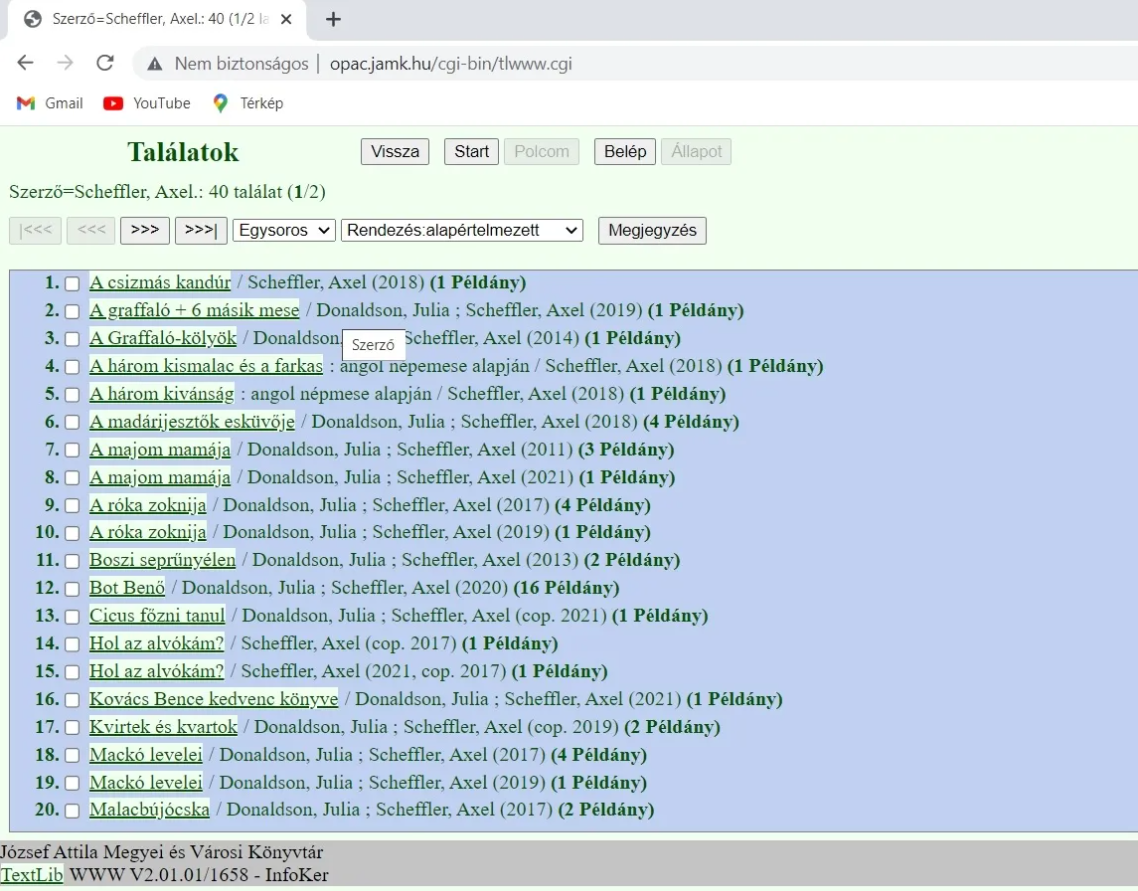This screenshot has height=891, width=1138.
Task: Follow the TextLib footer link
Action: pyautogui.click(x=32, y=876)
